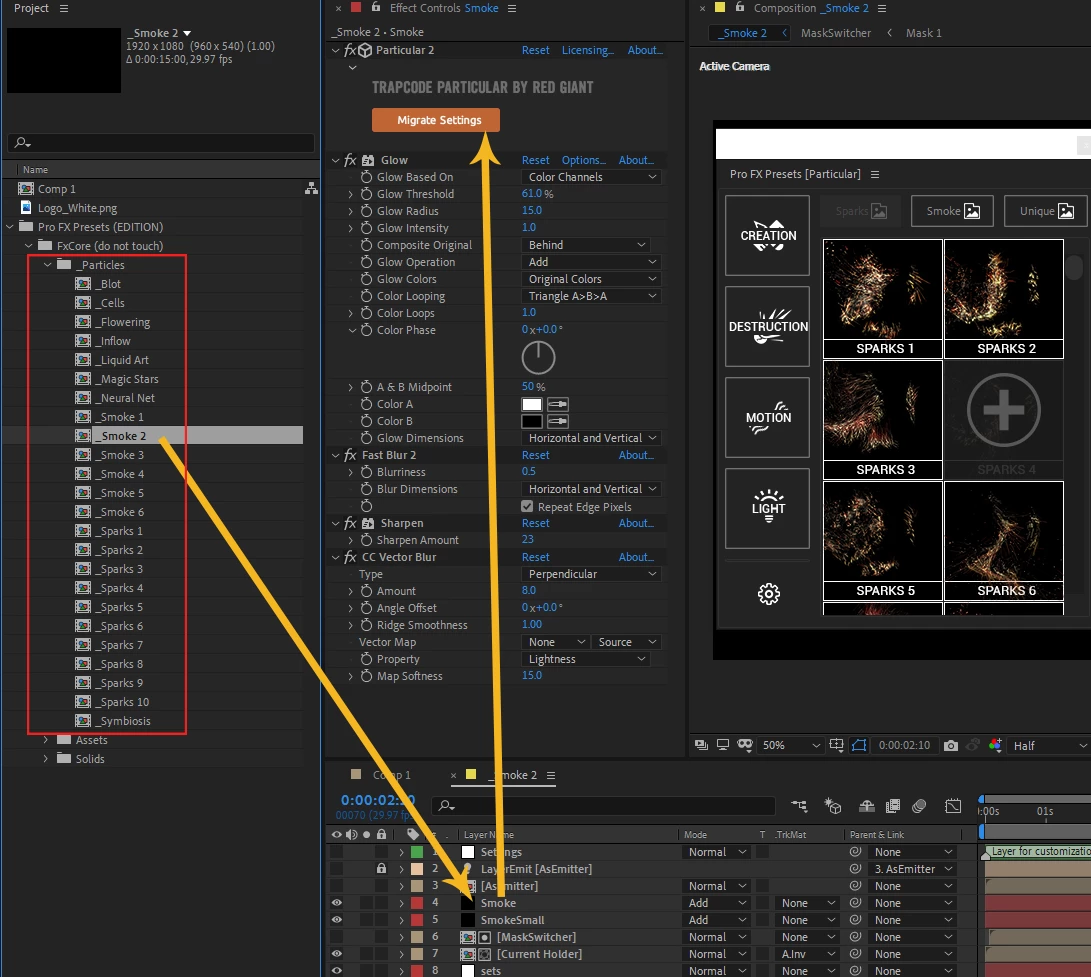The width and height of the screenshot is (1091, 977).
Task: Click the draft 3D icon in timeline
Action: 833,806
